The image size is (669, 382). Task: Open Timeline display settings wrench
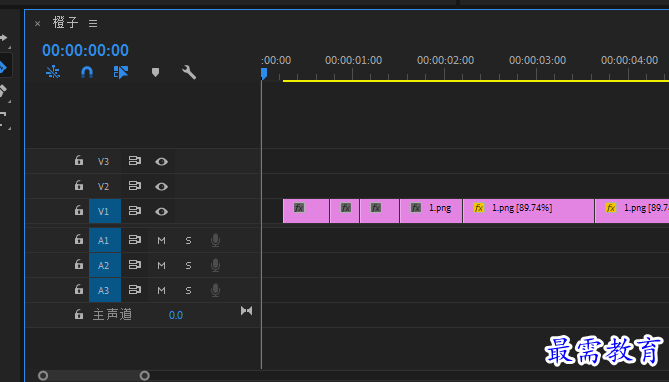point(189,72)
